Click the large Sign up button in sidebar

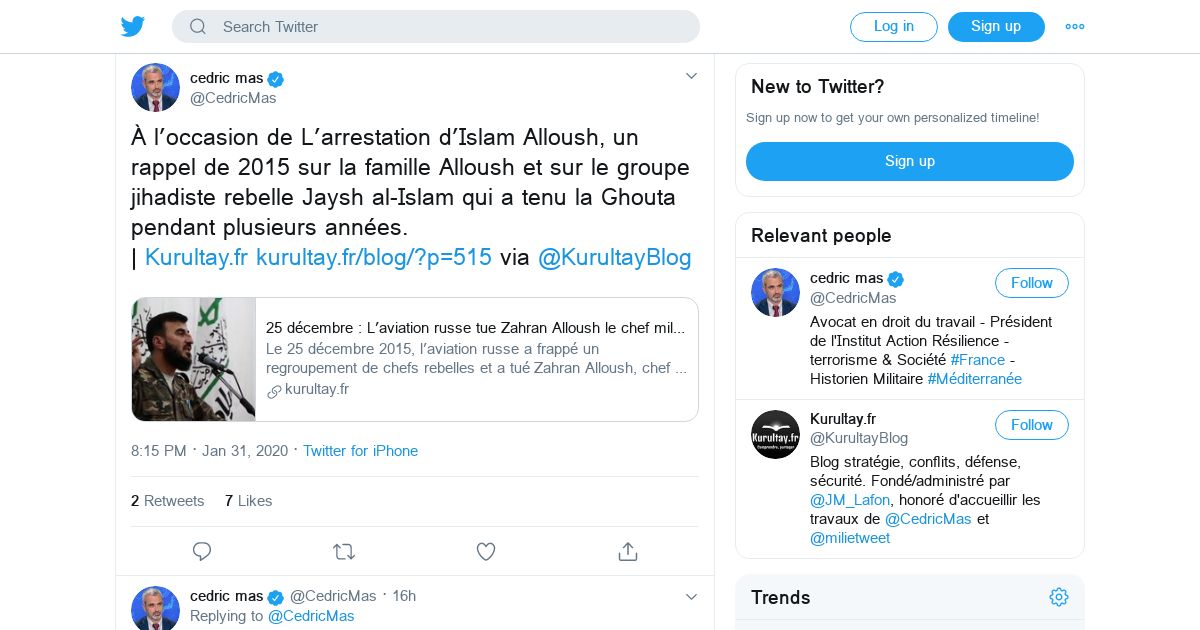click(909, 161)
